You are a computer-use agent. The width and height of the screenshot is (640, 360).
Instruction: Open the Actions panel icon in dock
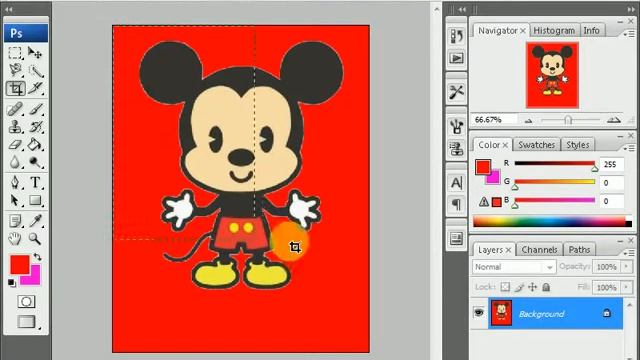pyautogui.click(x=456, y=58)
